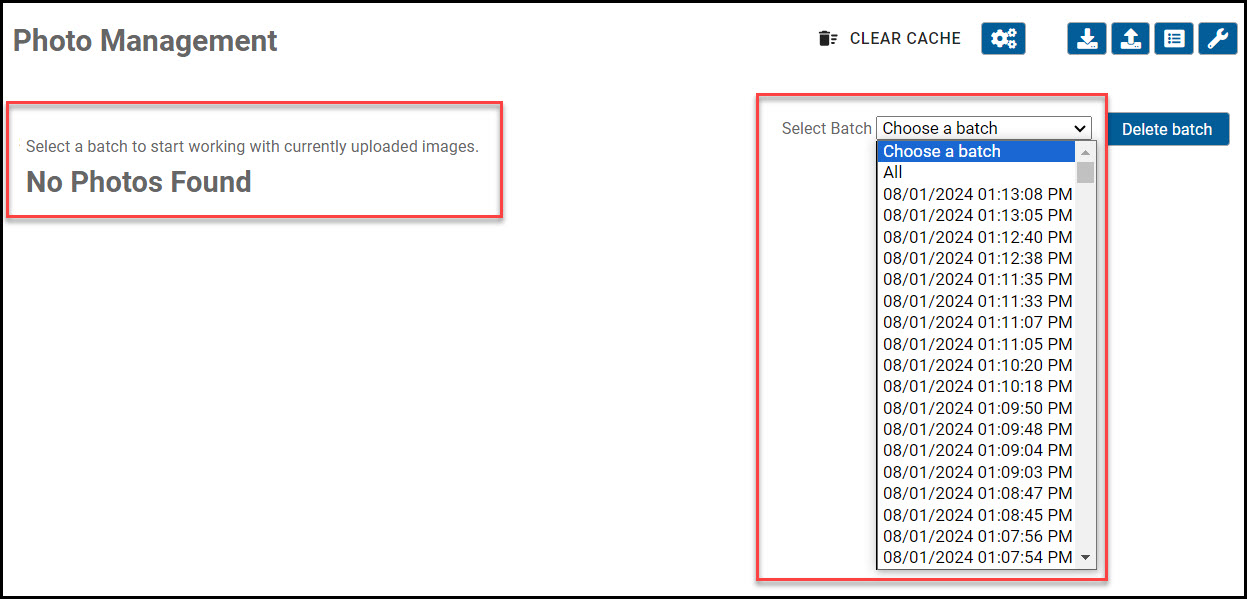
Task: Click the upload photos icon
Action: [x=1130, y=38]
